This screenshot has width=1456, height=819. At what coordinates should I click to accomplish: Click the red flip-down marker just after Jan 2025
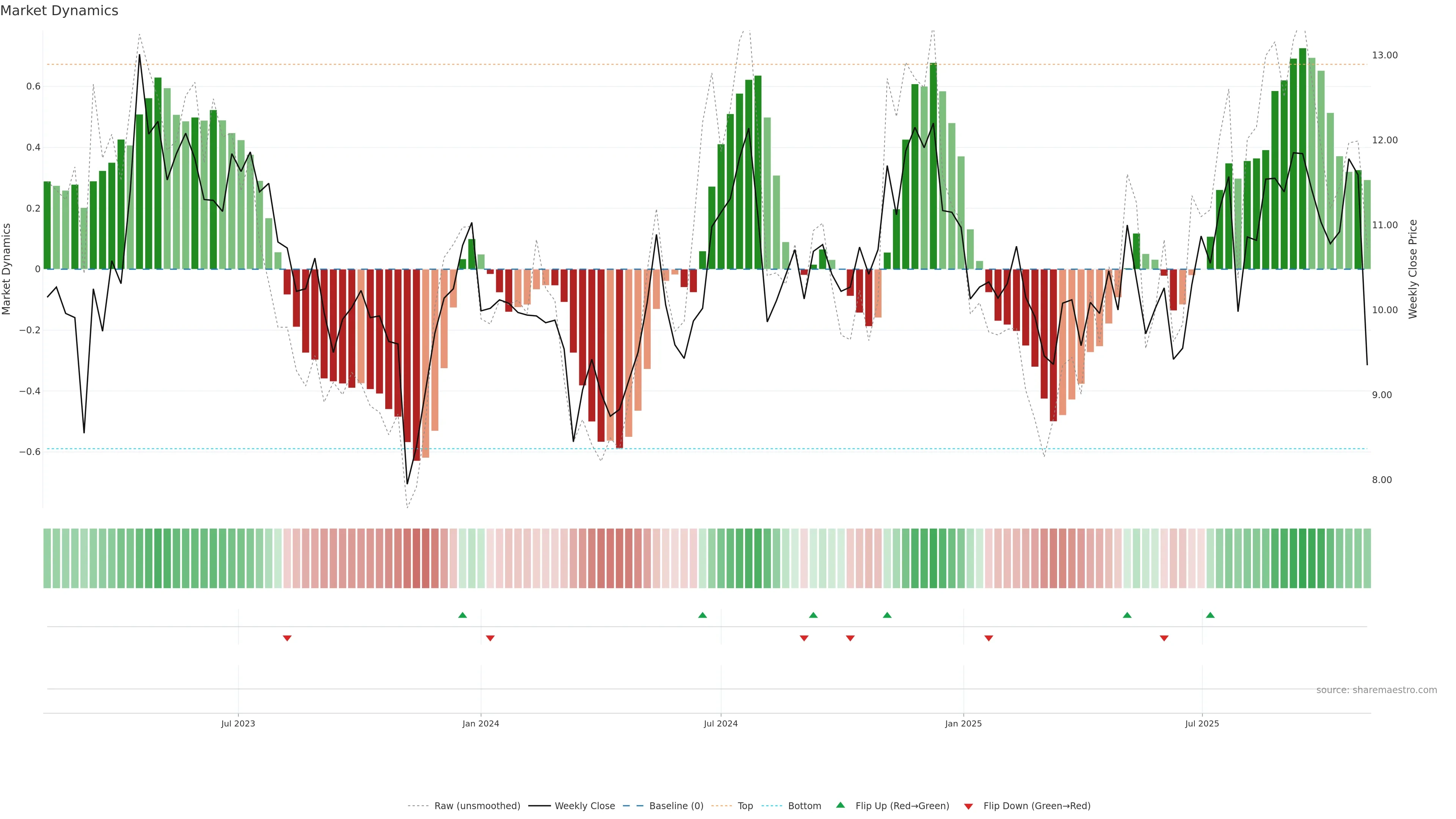click(x=988, y=638)
